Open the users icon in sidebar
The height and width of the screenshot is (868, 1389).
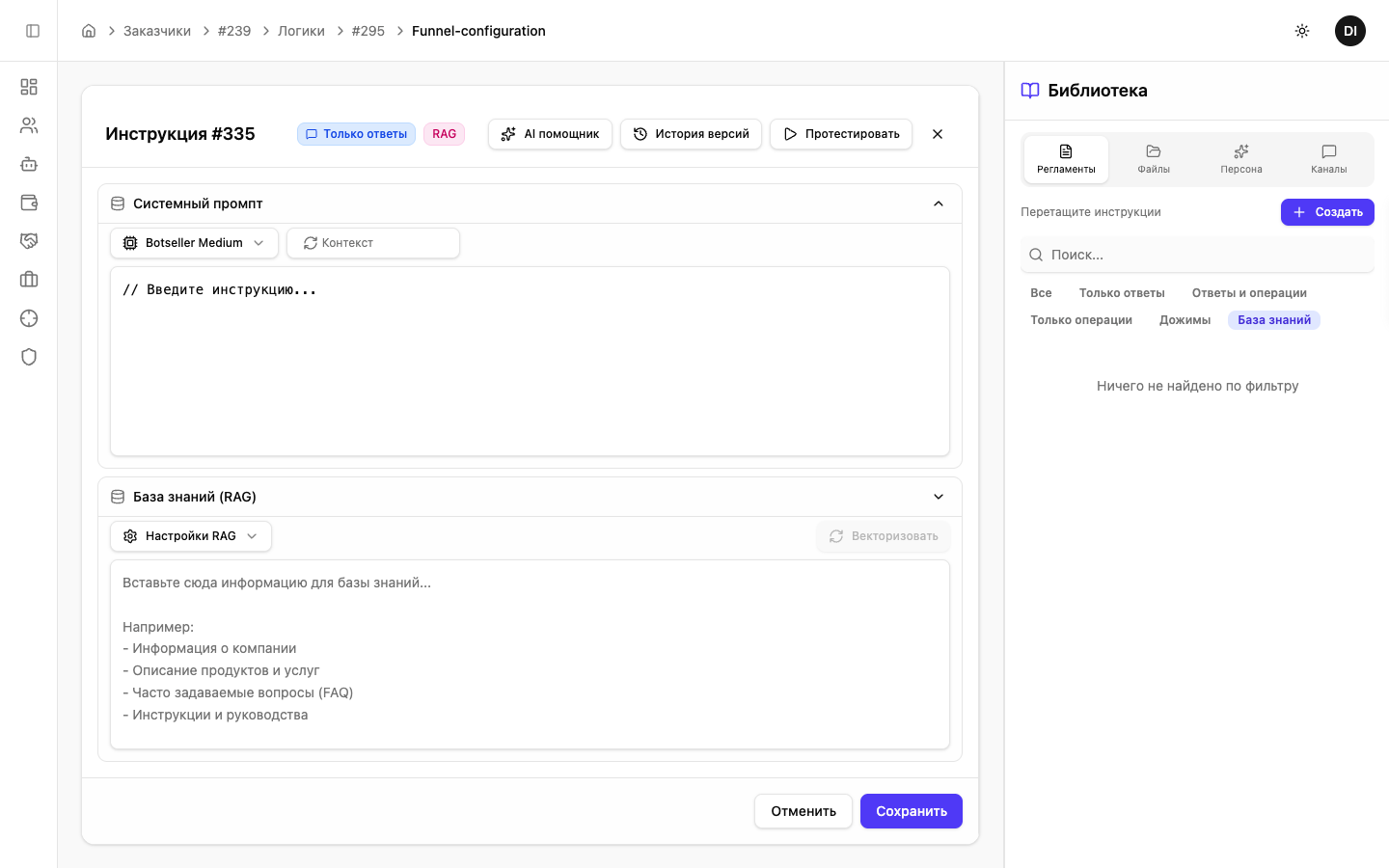coord(29,125)
